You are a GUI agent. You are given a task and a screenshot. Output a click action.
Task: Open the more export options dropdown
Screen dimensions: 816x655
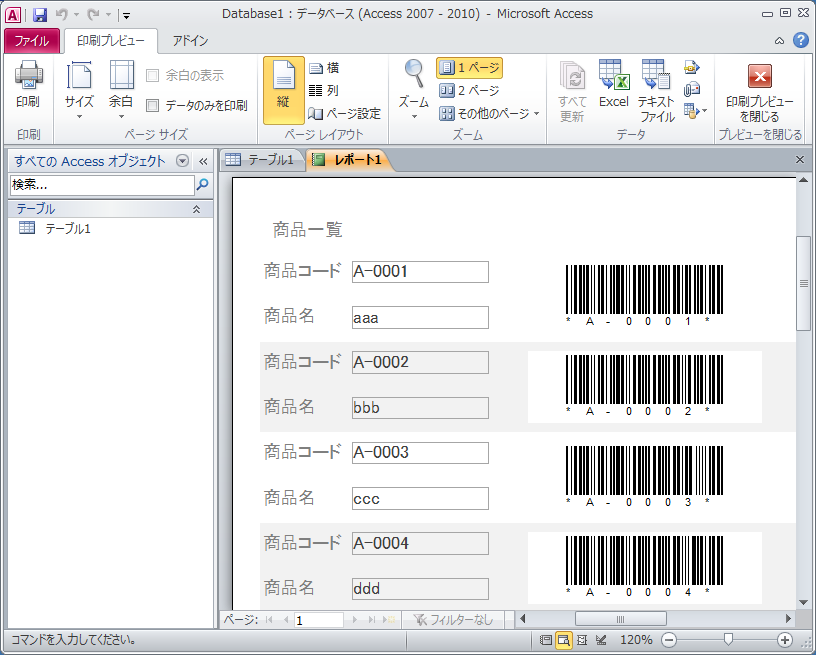coord(695,111)
